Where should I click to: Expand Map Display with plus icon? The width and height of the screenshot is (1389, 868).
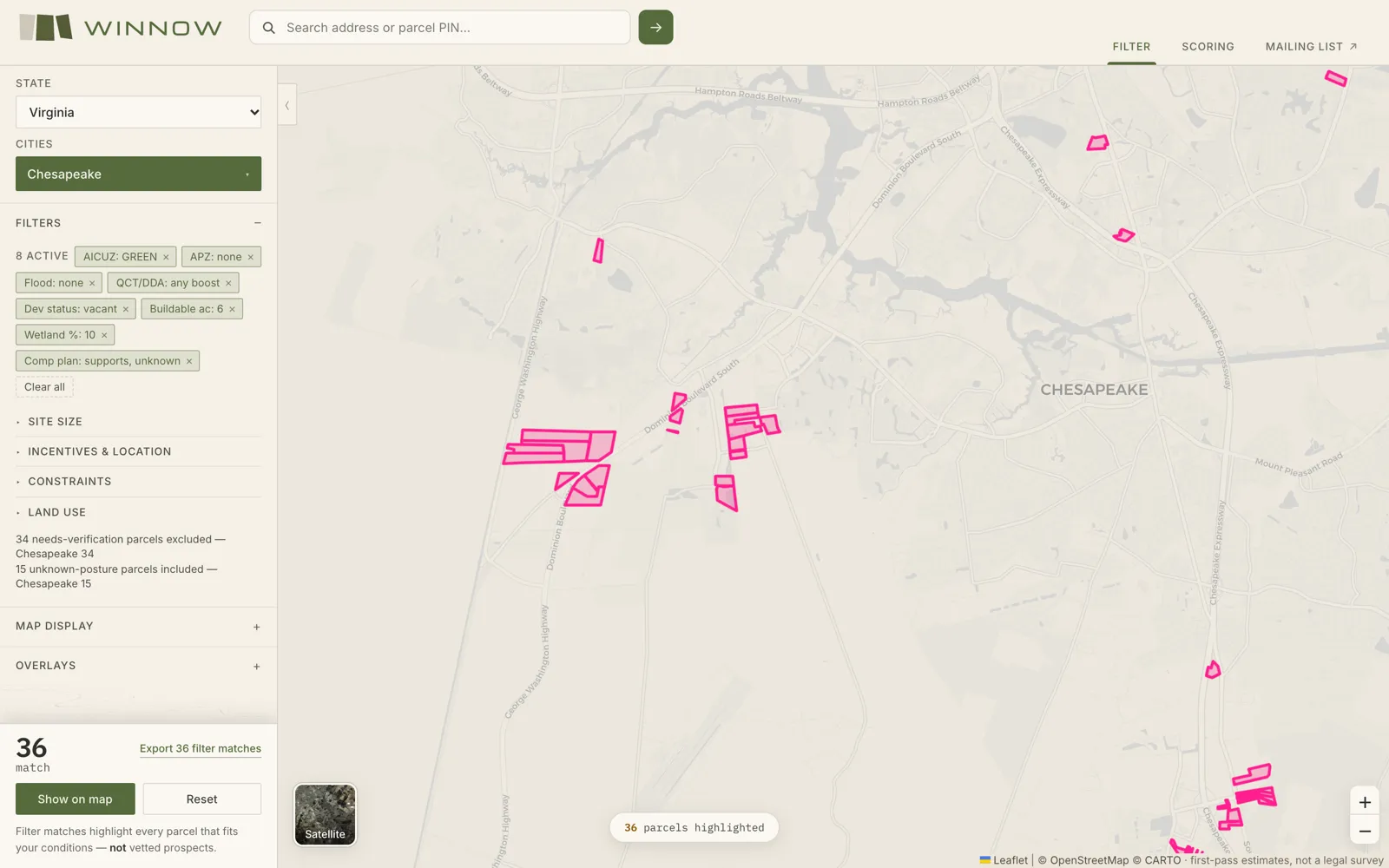click(x=257, y=627)
